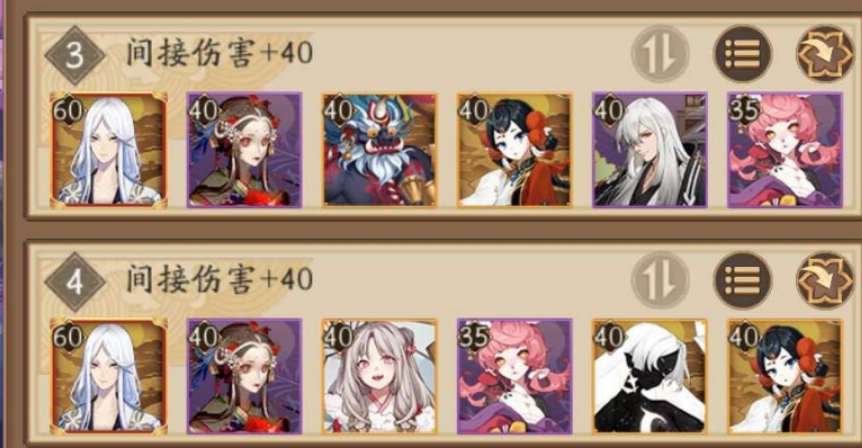Select the silver-haired male character in team 3
Viewport: 862px width, 448px height.
coord(650,150)
